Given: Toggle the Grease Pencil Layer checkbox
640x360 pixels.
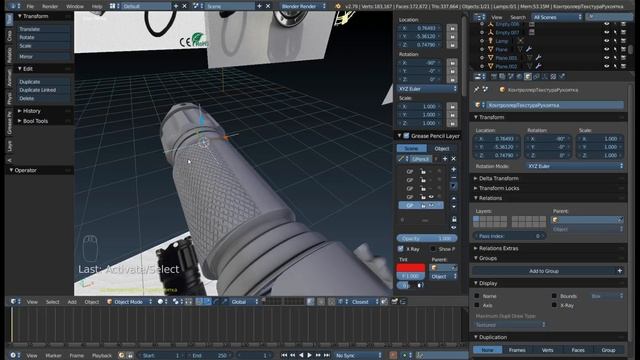Looking at the screenshot, I should pos(407,136).
